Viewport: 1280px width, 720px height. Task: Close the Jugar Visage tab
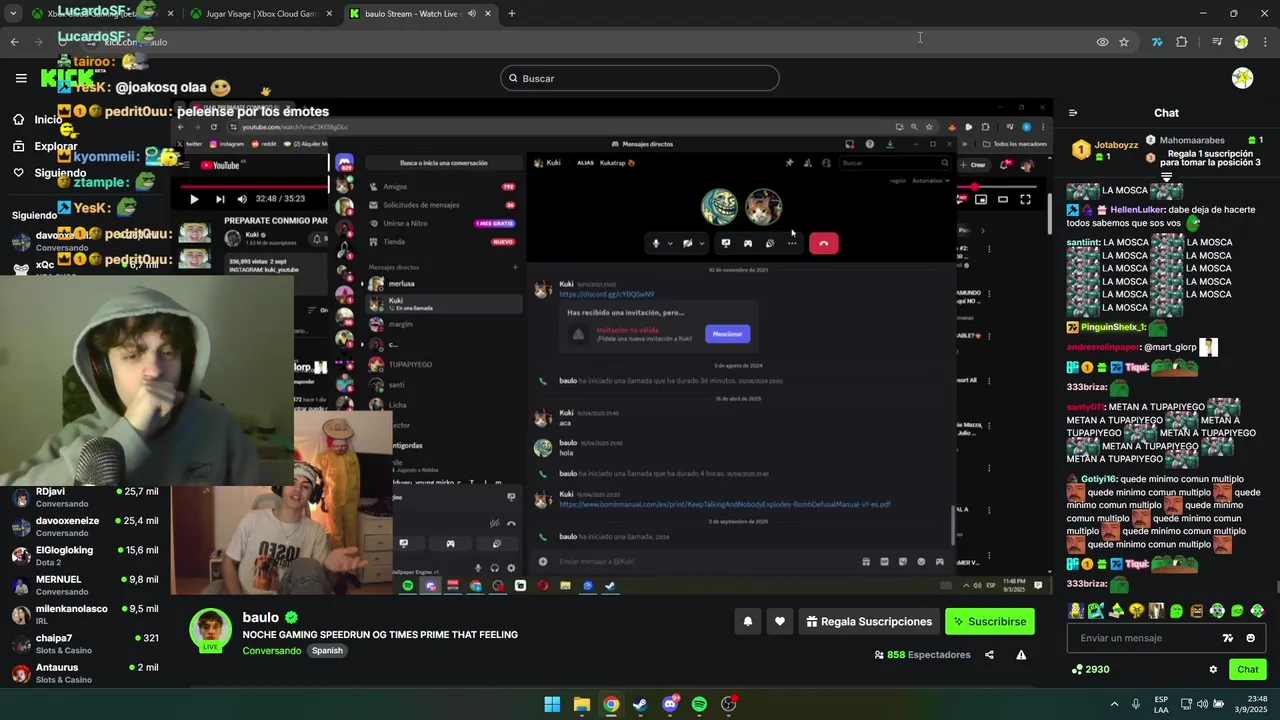coord(329,14)
